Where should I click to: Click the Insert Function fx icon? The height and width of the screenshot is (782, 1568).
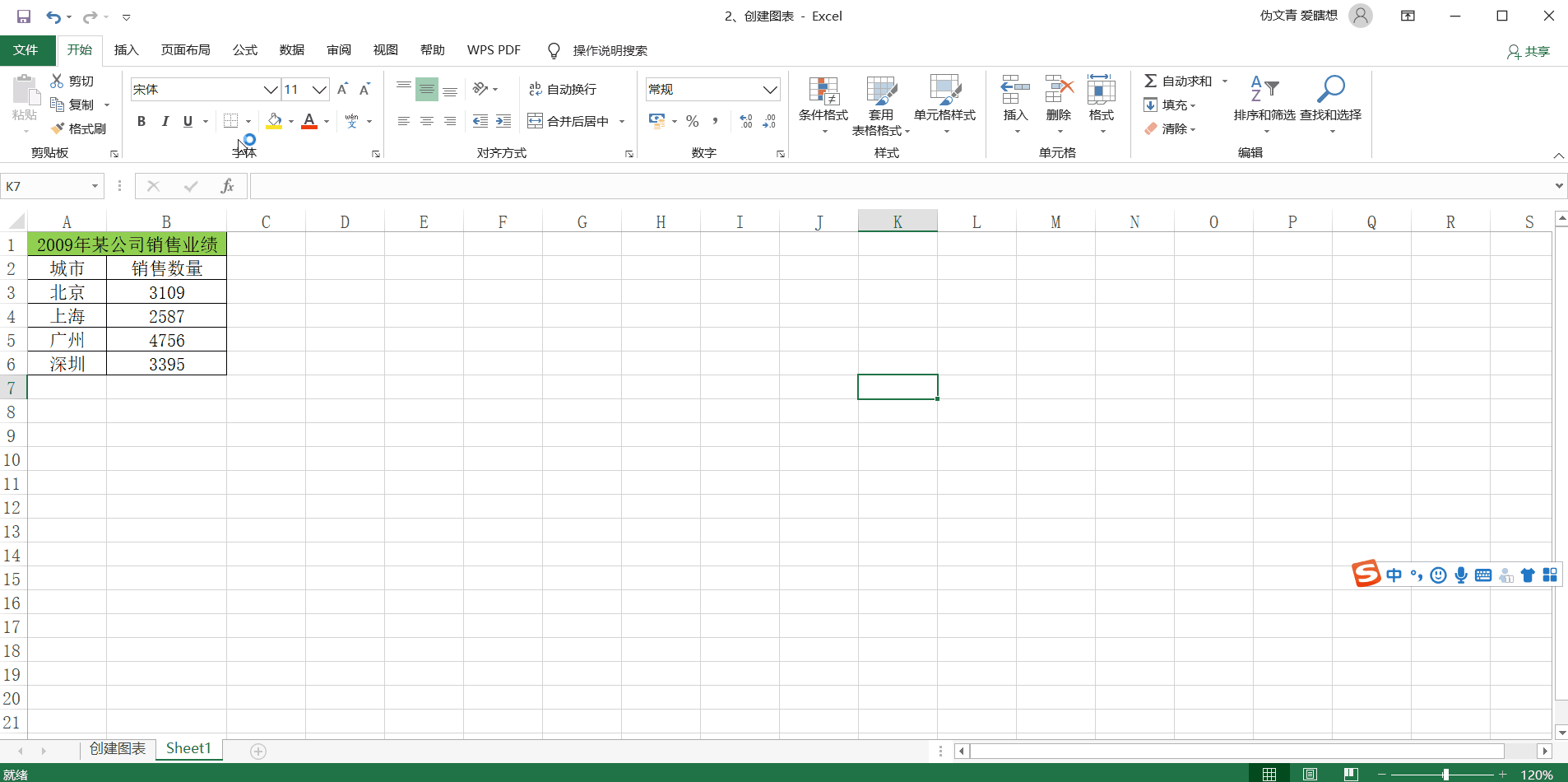click(x=227, y=186)
